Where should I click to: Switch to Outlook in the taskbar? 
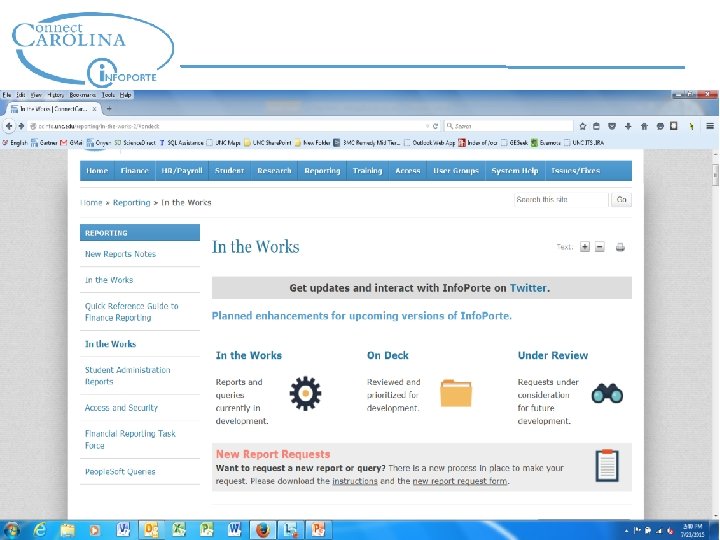[152, 530]
